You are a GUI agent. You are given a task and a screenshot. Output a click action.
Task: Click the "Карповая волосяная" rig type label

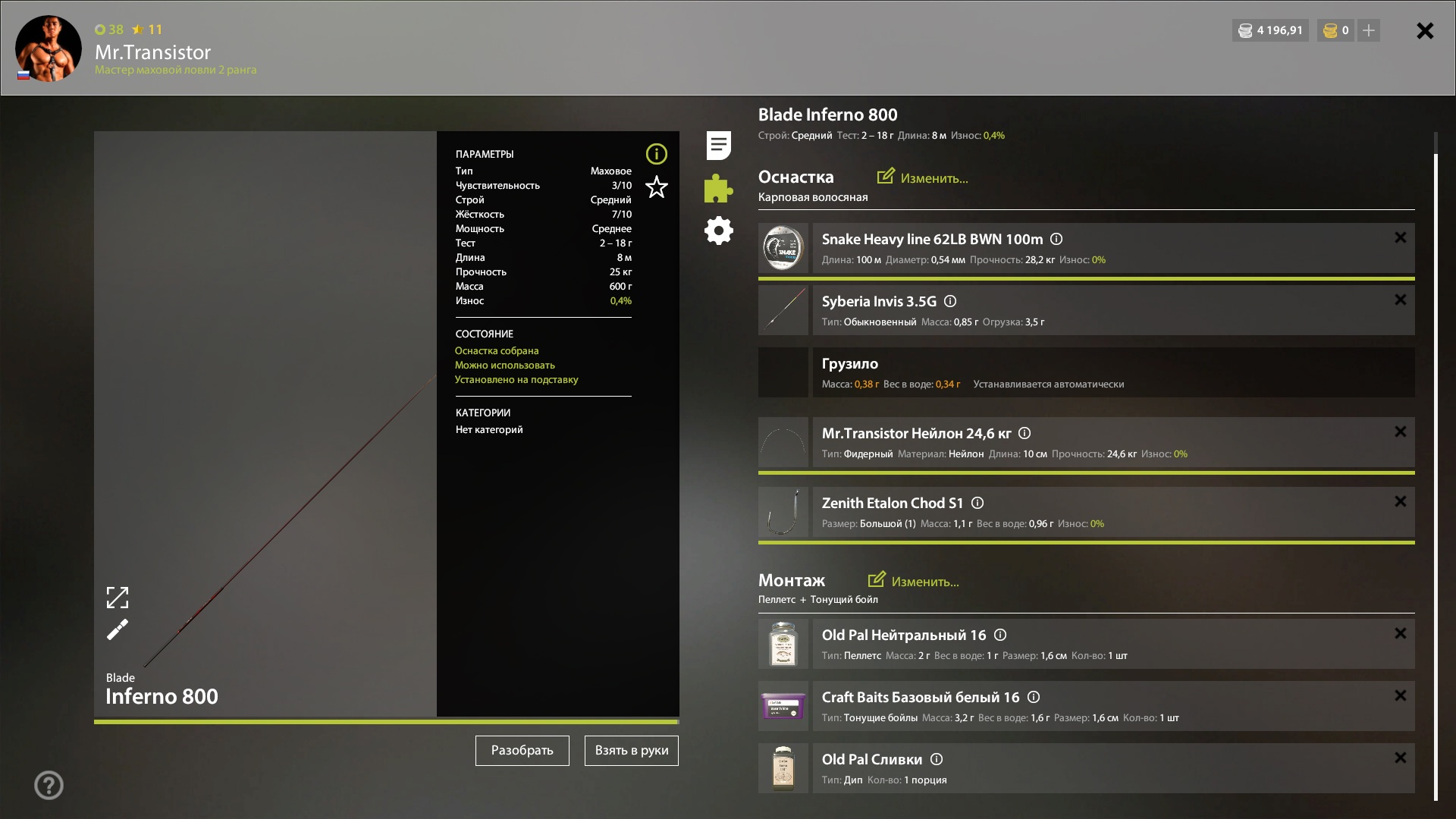(813, 197)
